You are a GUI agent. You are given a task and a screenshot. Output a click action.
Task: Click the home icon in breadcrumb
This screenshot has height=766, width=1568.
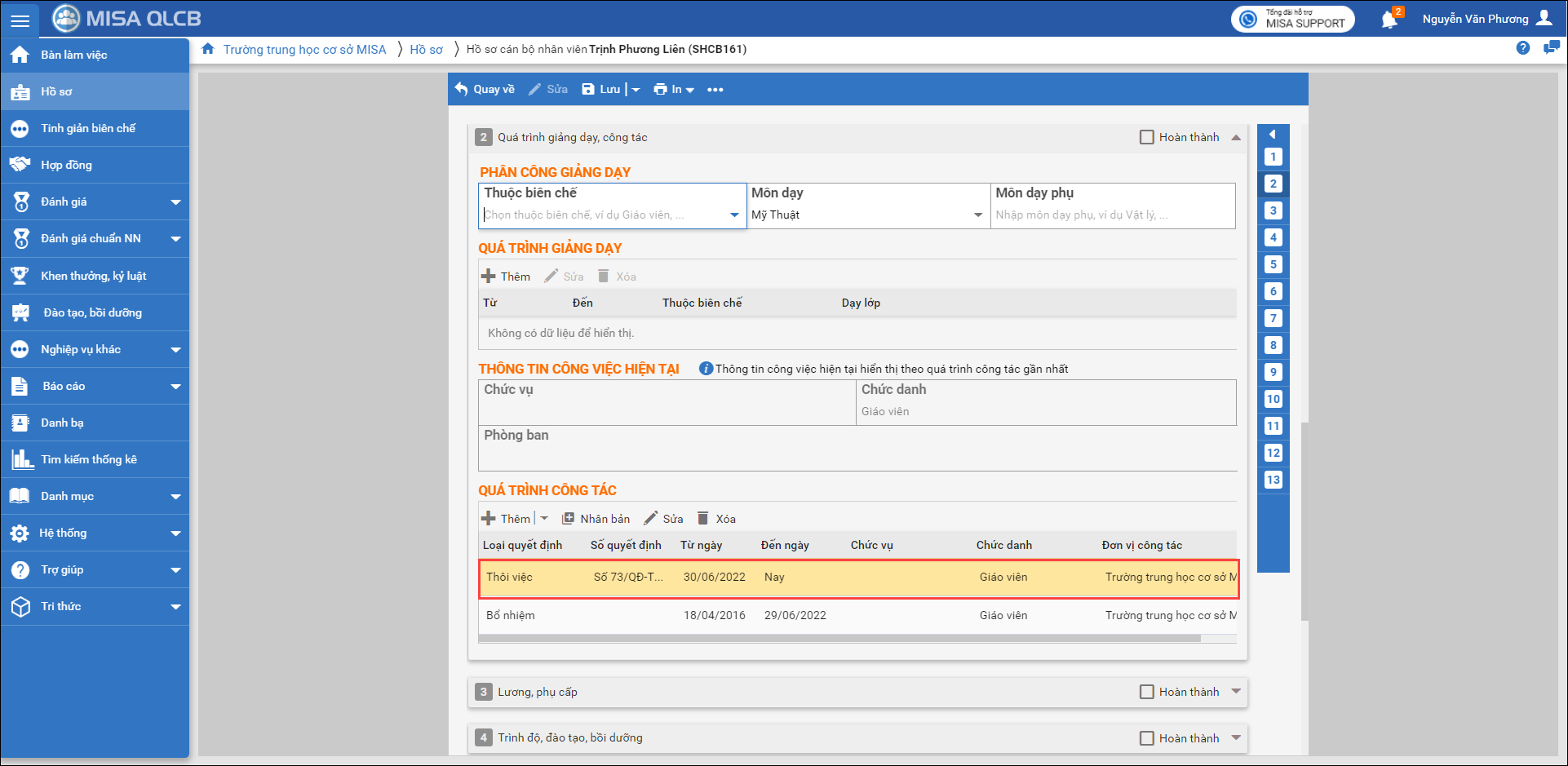tap(208, 49)
